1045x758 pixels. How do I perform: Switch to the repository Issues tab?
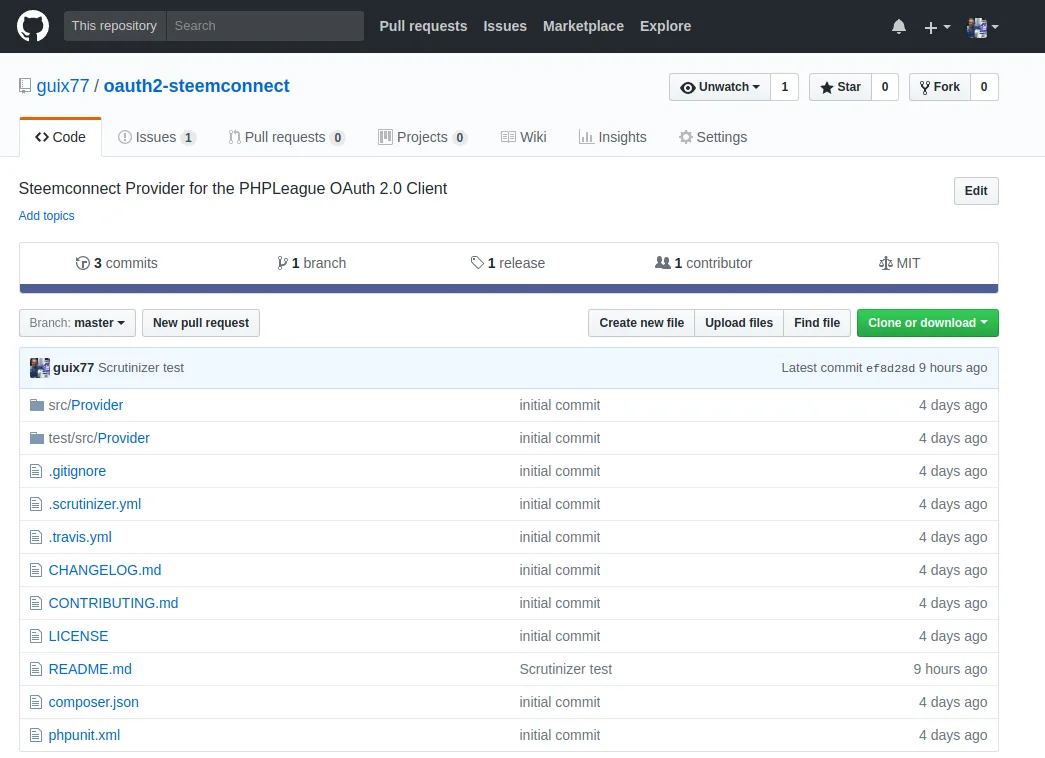tap(157, 137)
